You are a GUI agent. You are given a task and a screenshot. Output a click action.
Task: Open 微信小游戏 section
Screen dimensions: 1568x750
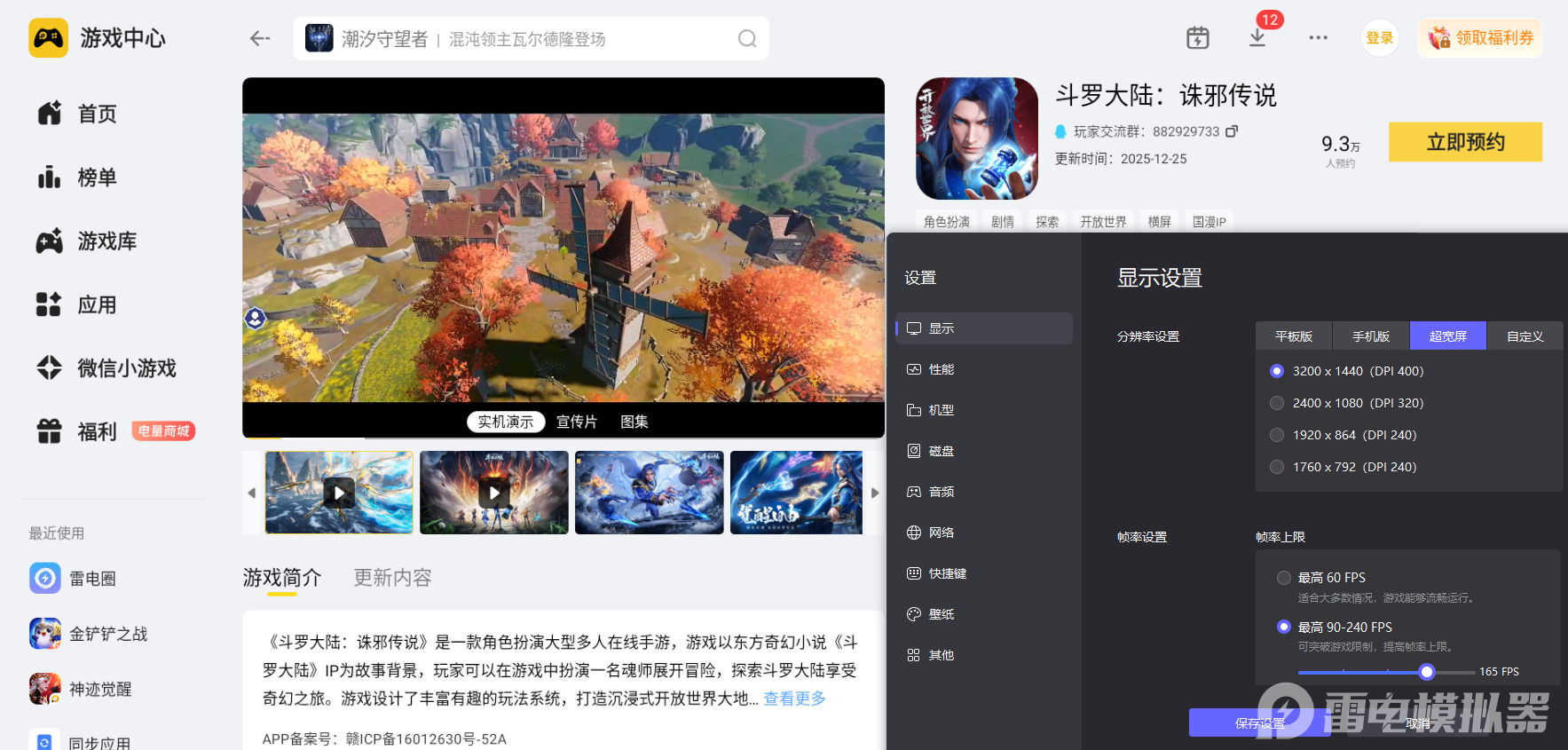pyautogui.click(x=106, y=368)
